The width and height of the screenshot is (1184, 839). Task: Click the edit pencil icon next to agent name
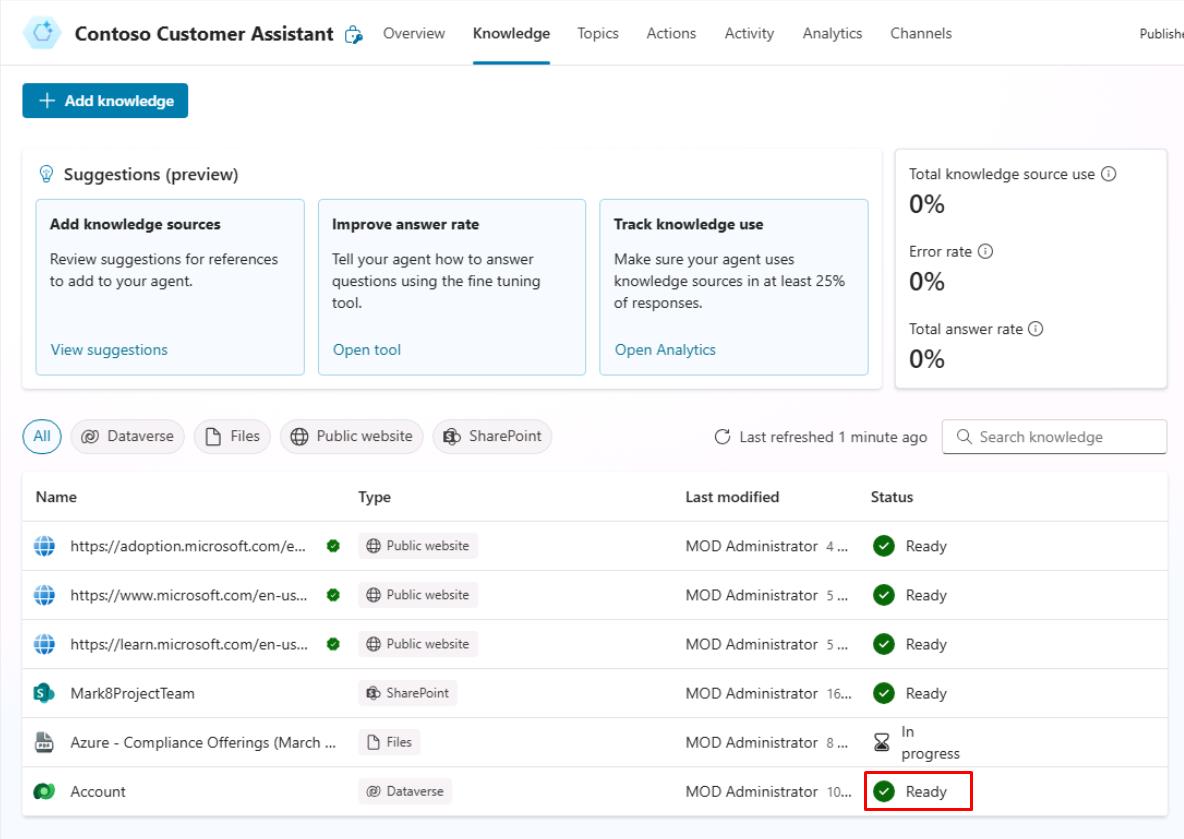pos(355,33)
